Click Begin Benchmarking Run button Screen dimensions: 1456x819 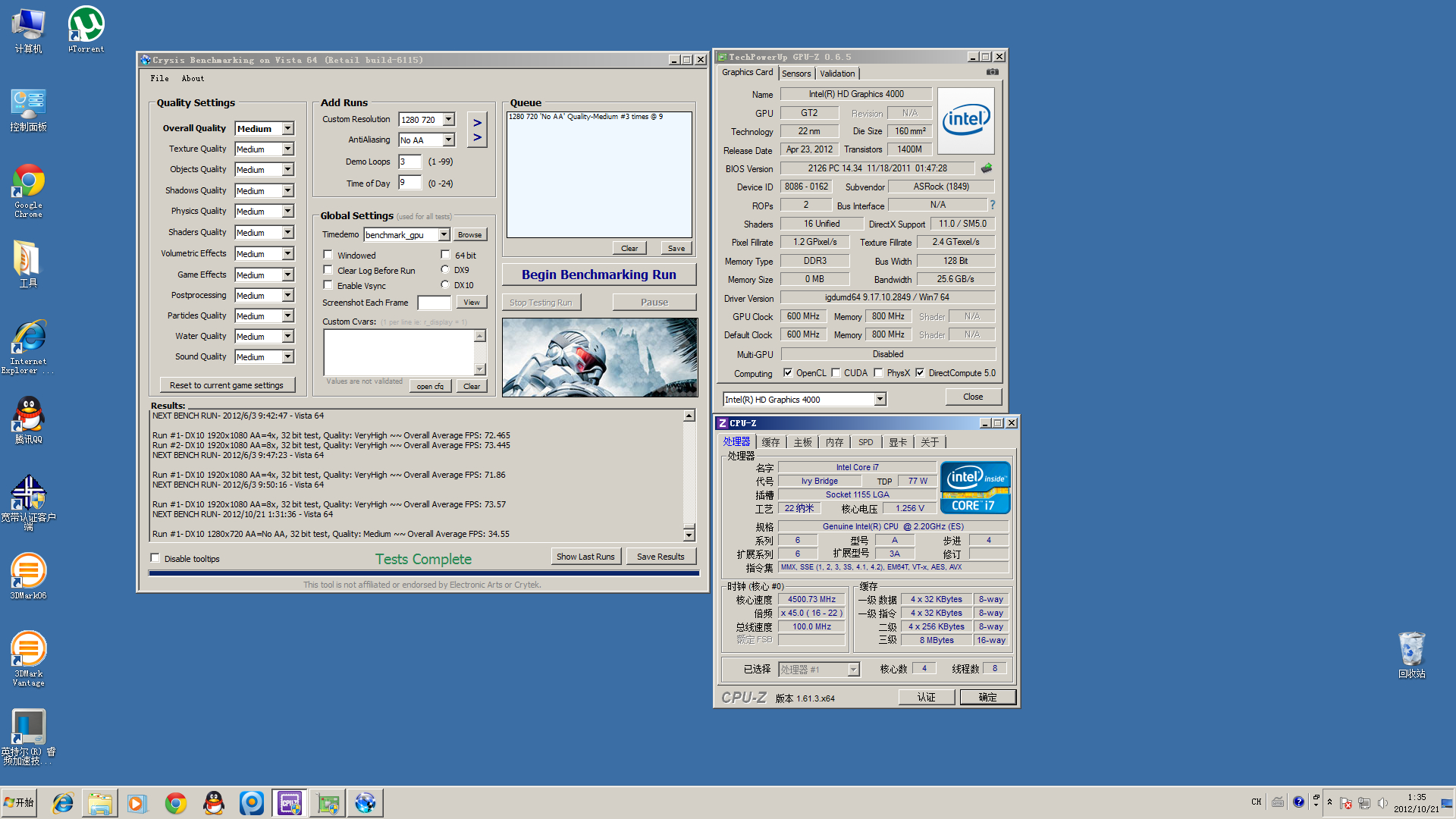pyautogui.click(x=599, y=275)
